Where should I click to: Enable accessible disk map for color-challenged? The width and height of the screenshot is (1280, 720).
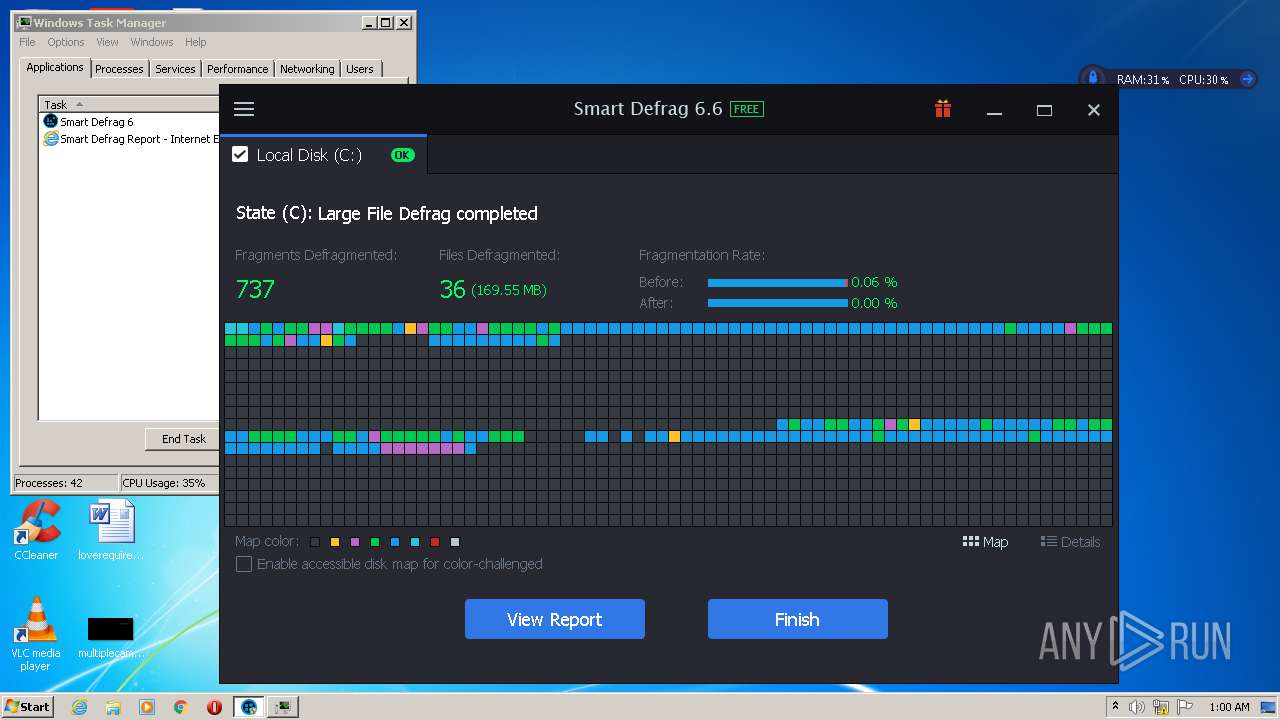tap(243, 564)
